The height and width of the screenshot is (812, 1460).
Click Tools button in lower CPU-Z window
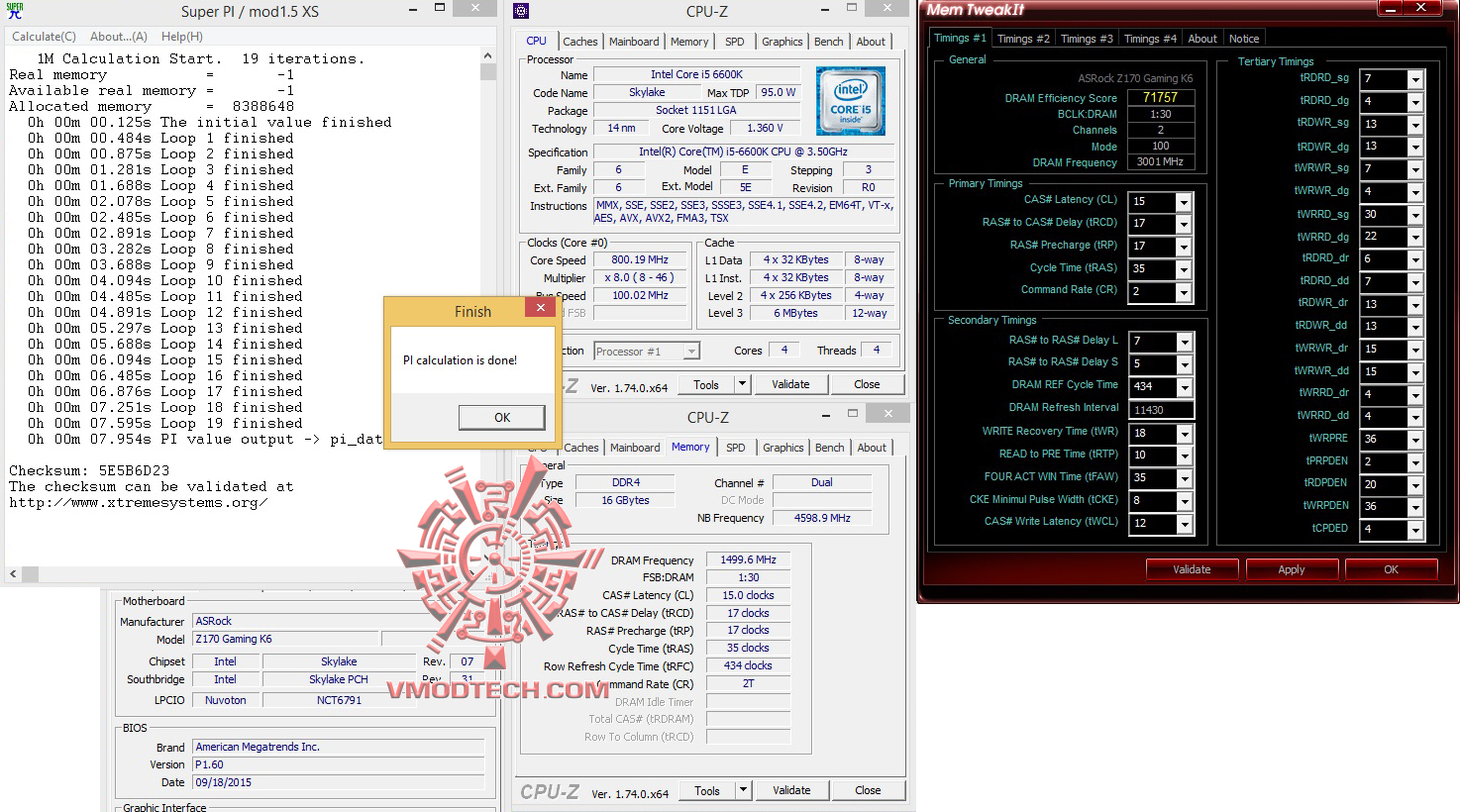click(x=707, y=790)
